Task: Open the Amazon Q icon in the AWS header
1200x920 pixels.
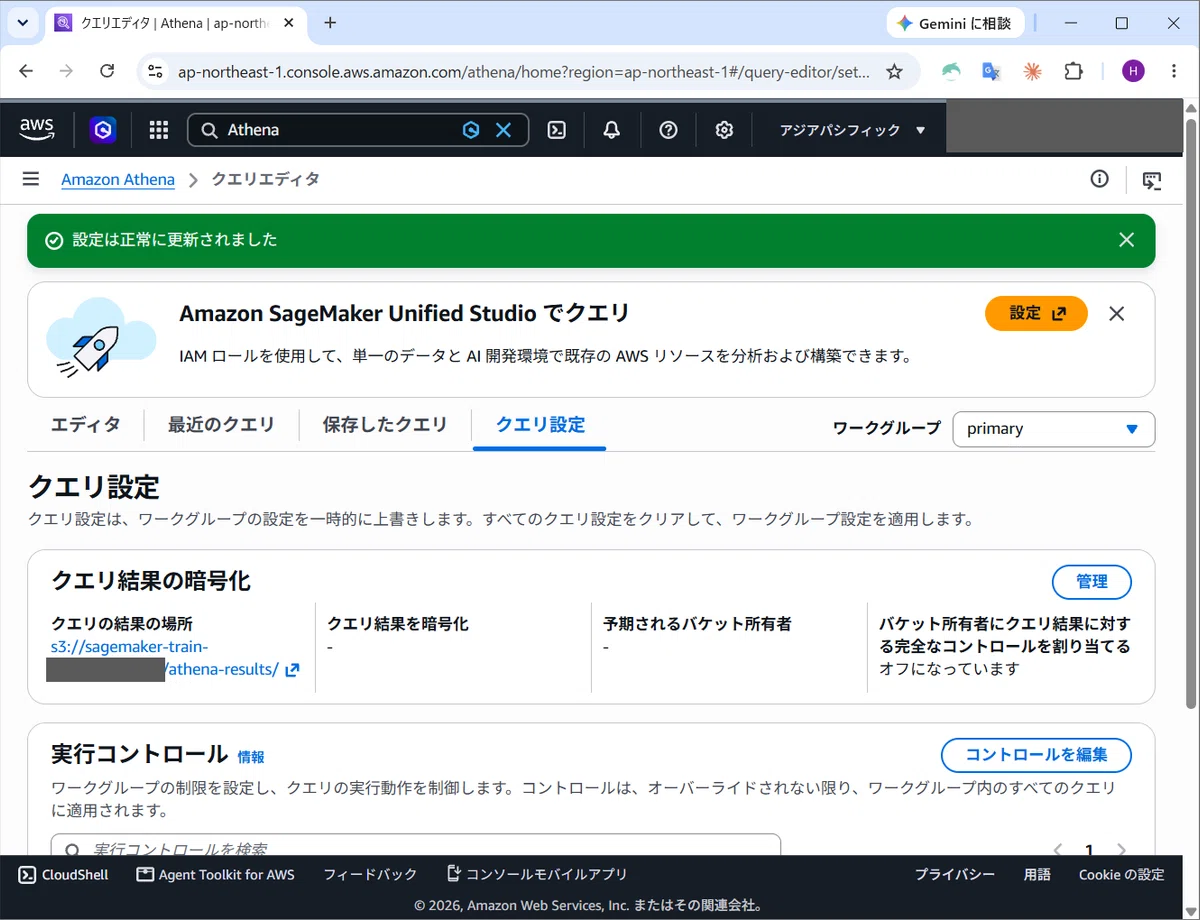Action: (103, 130)
